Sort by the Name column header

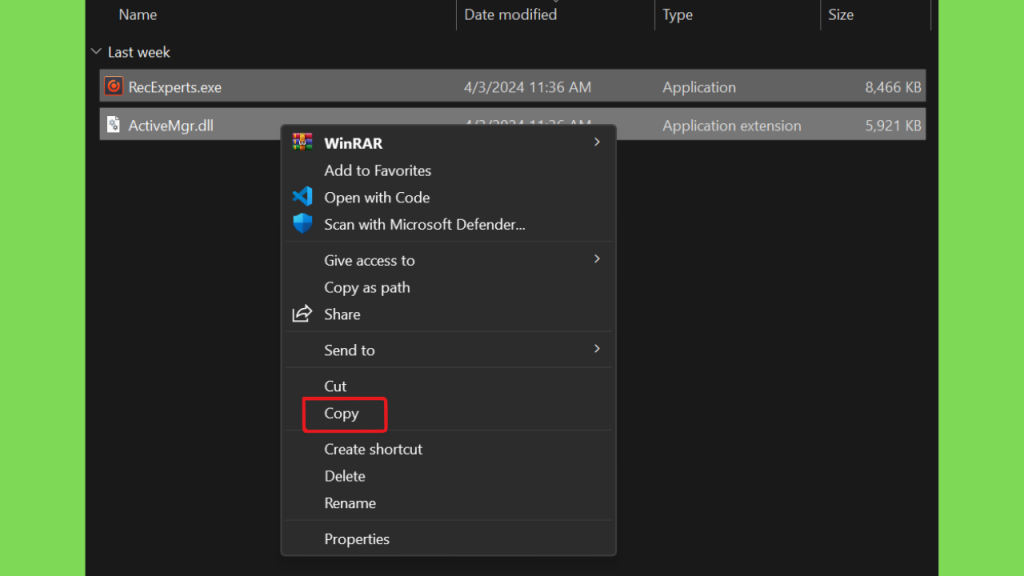point(138,14)
